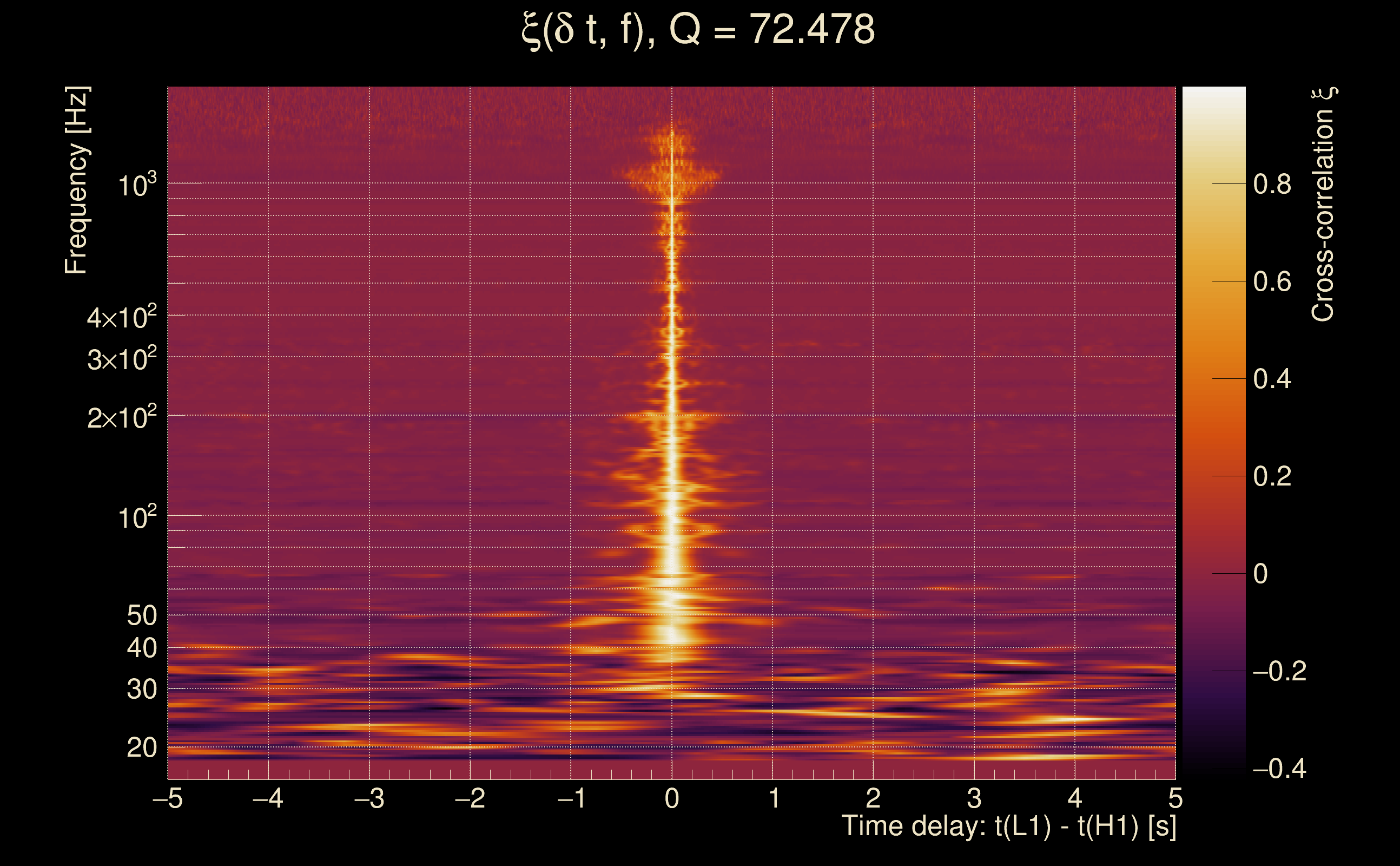This screenshot has width=1400, height=866.
Task: Click the 20 Hz frequency tick label
Action: 141,747
